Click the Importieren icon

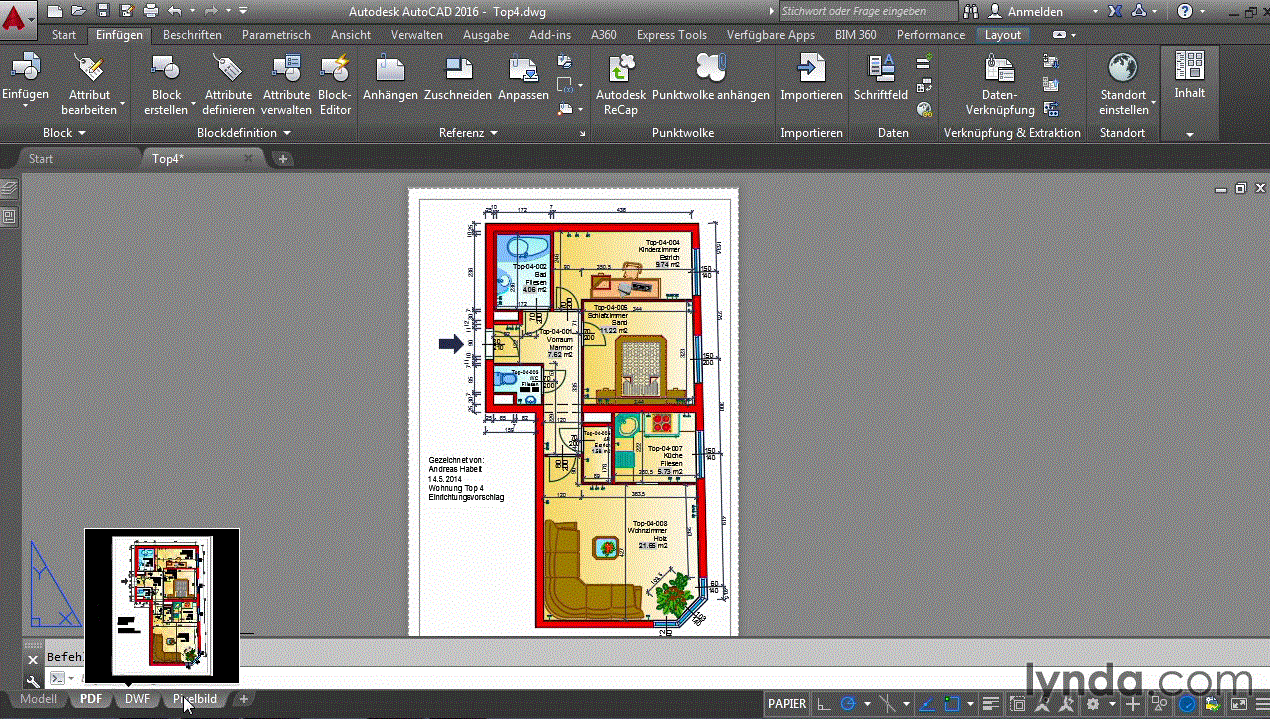click(x=811, y=68)
